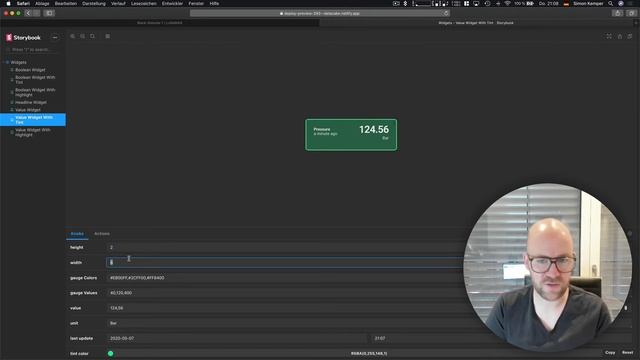Open the Apple menu
Viewport: 640px width, 360px height.
click(x=8, y=3)
